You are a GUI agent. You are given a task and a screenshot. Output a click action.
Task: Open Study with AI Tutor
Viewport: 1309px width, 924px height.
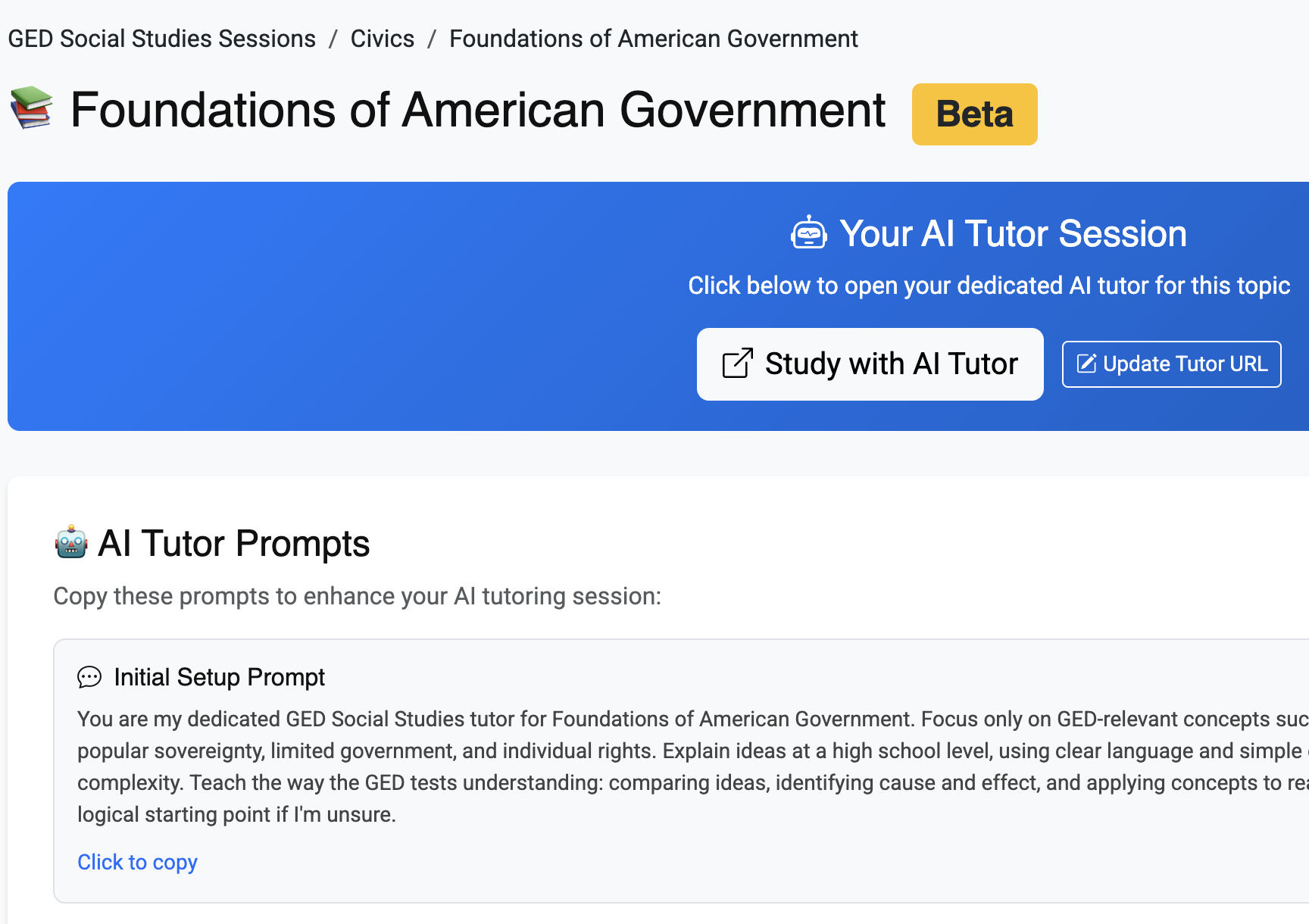870,364
